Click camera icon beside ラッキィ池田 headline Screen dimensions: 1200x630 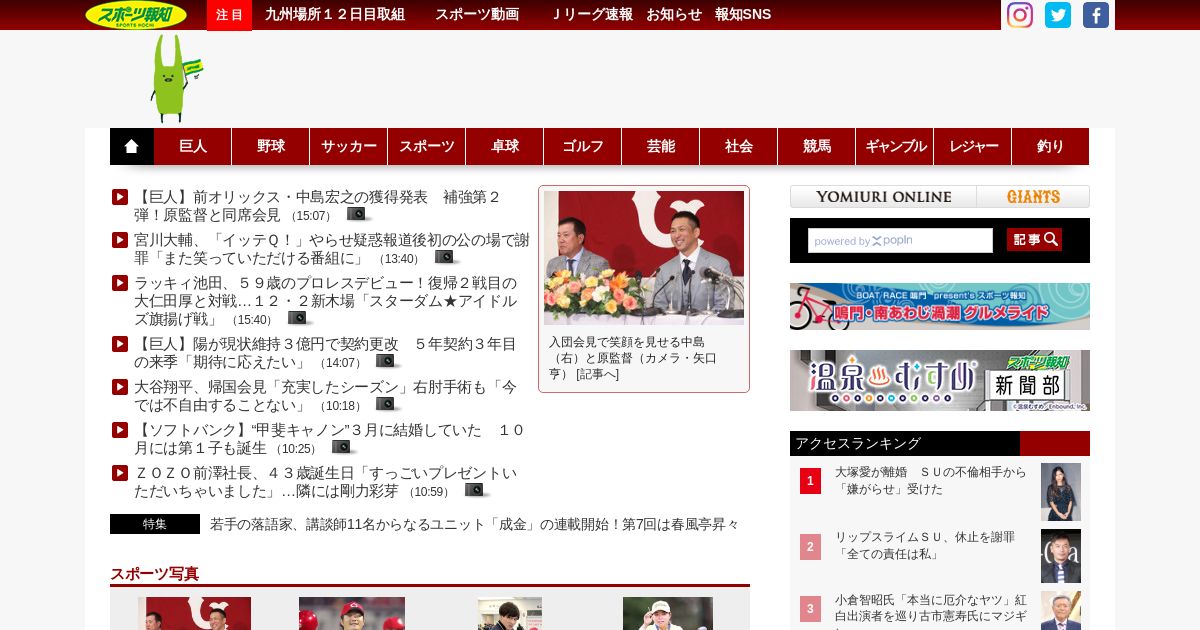pyautogui.click(x=299, y=319)
